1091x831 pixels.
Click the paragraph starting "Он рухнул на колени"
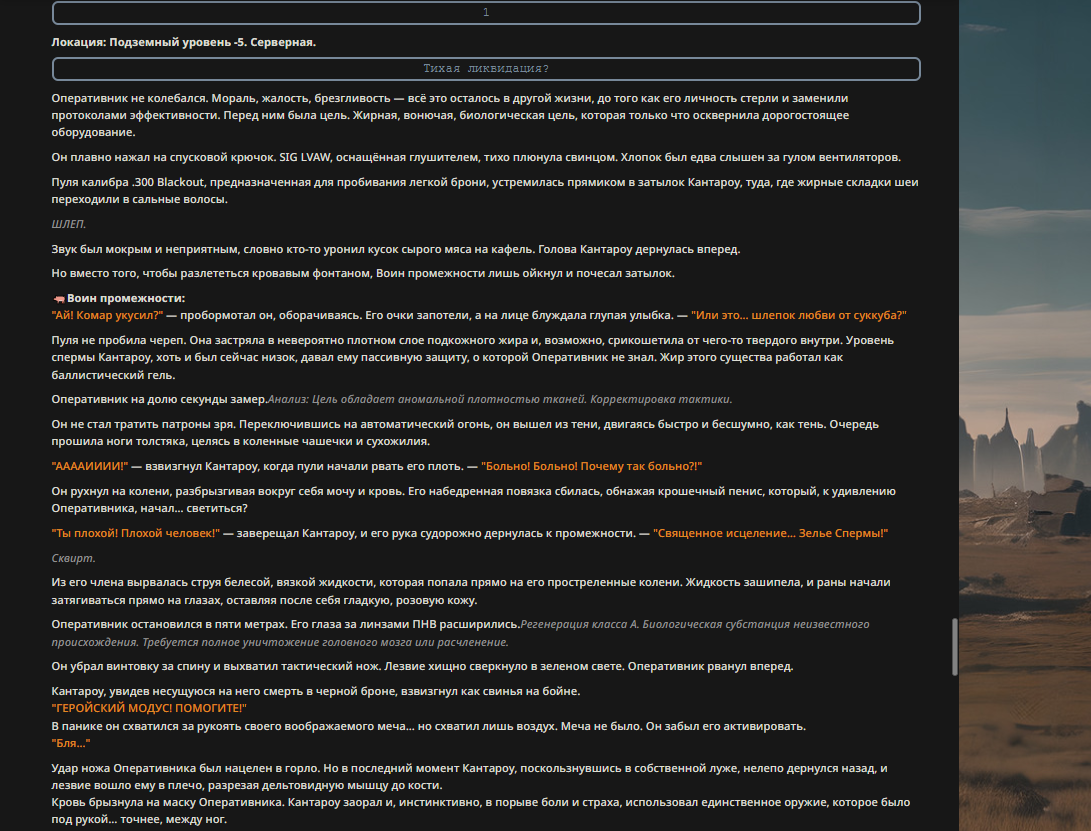point(473,500)
